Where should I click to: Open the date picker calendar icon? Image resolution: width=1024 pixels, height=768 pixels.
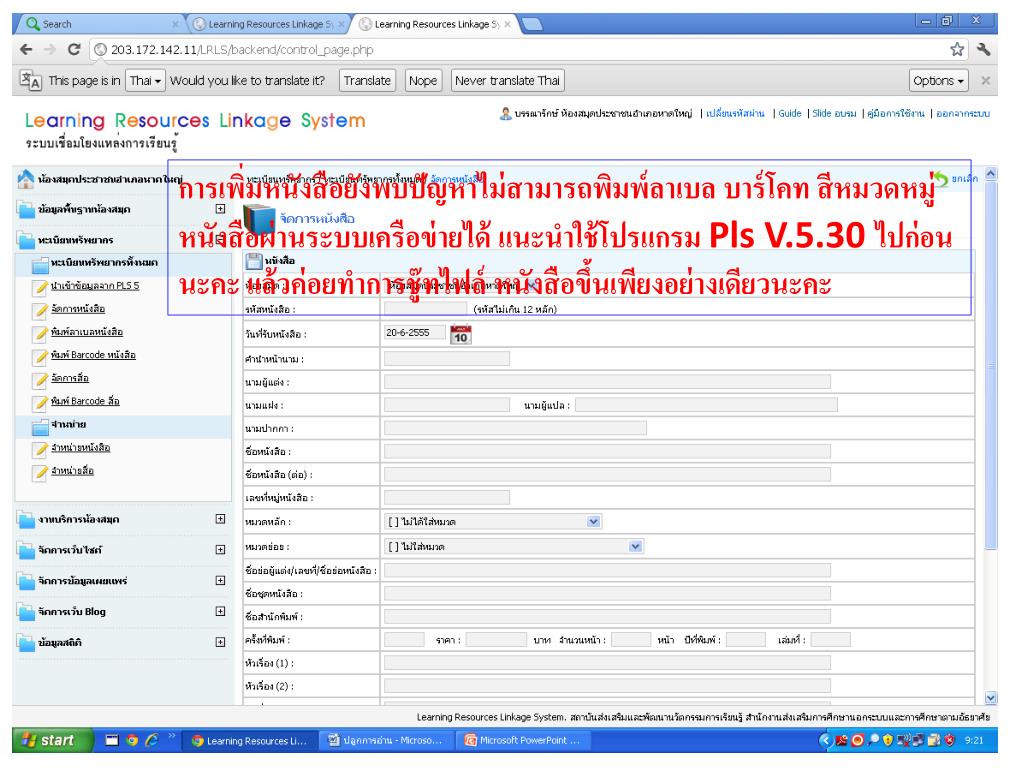point(460,334)
